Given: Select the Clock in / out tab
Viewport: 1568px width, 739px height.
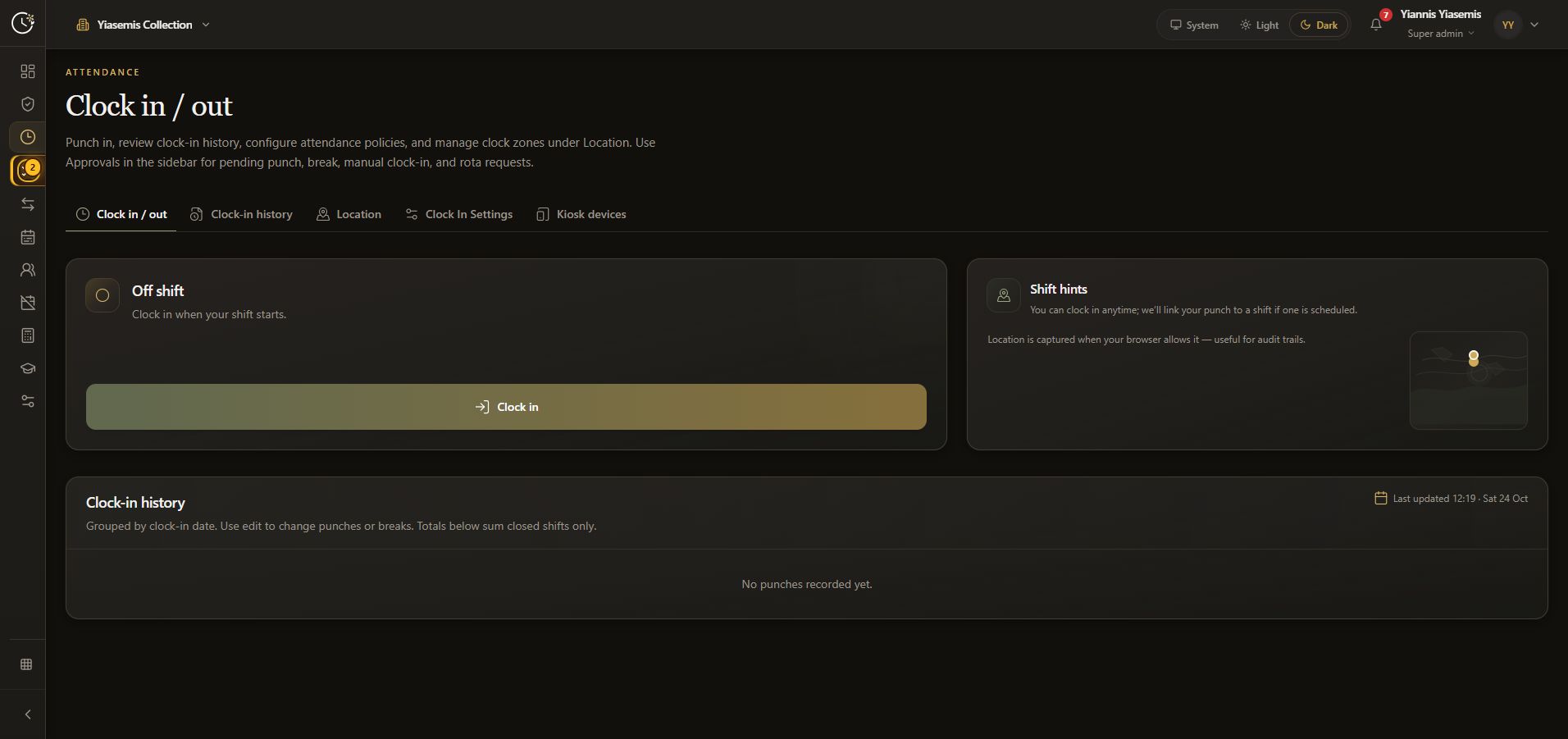Looking at the screenshot, I should pos(121,214).
